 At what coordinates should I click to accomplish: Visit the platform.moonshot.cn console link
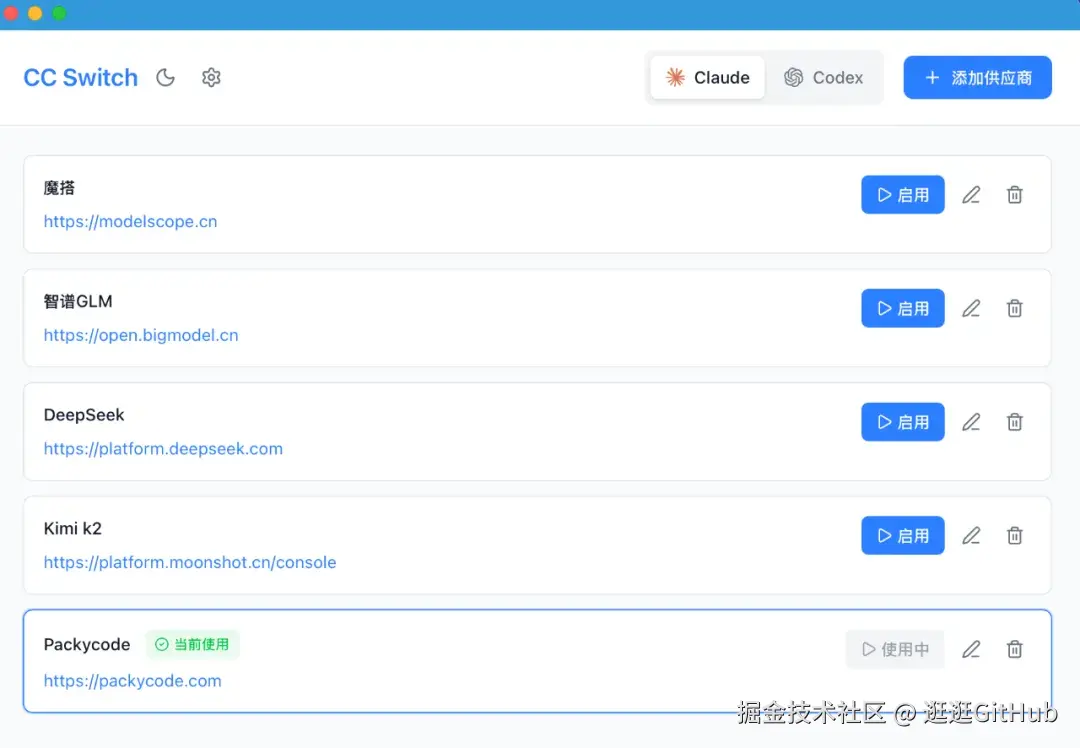(189, 562)
